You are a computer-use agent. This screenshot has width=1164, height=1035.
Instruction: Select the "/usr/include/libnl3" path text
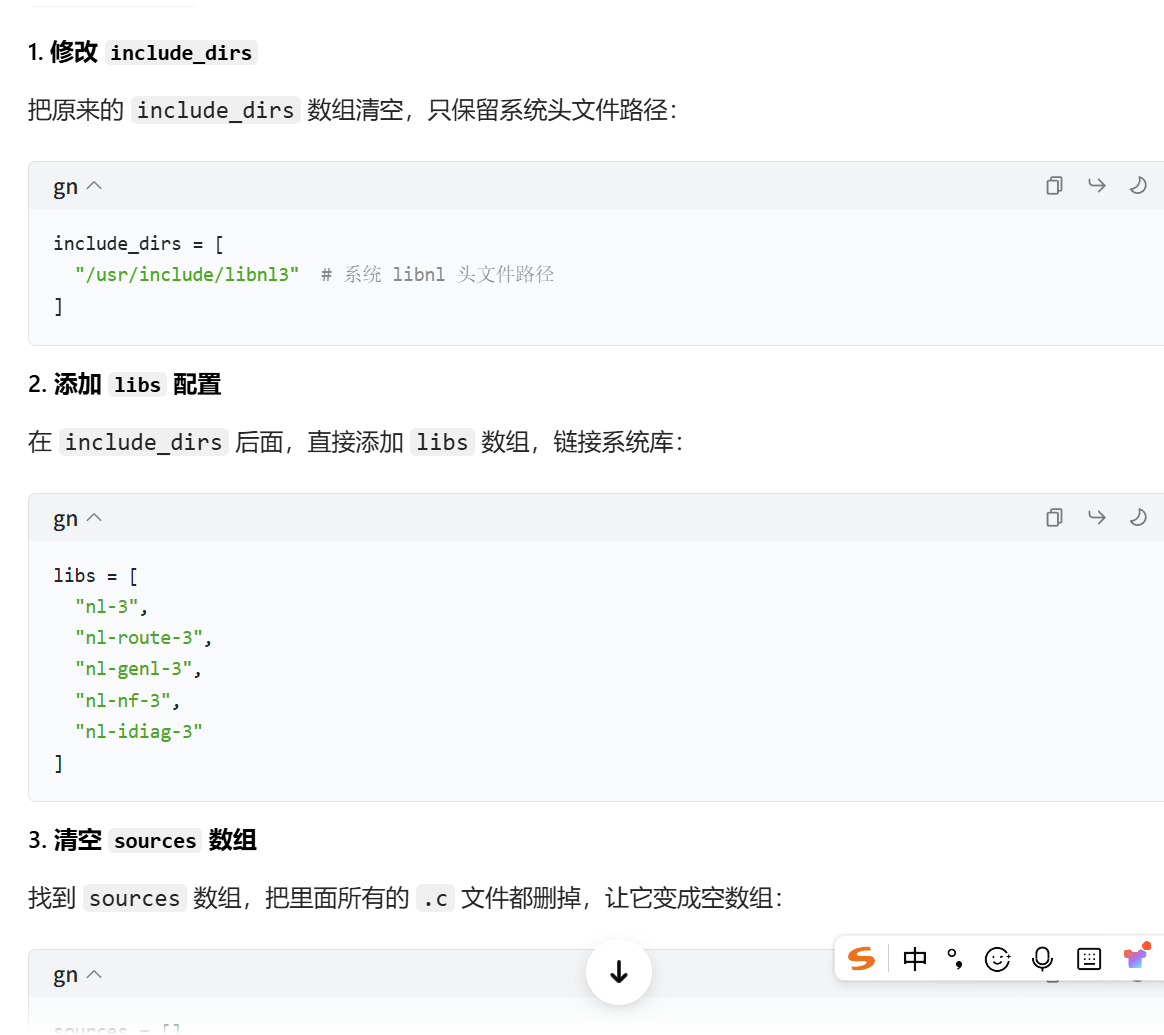click(187, 274)
